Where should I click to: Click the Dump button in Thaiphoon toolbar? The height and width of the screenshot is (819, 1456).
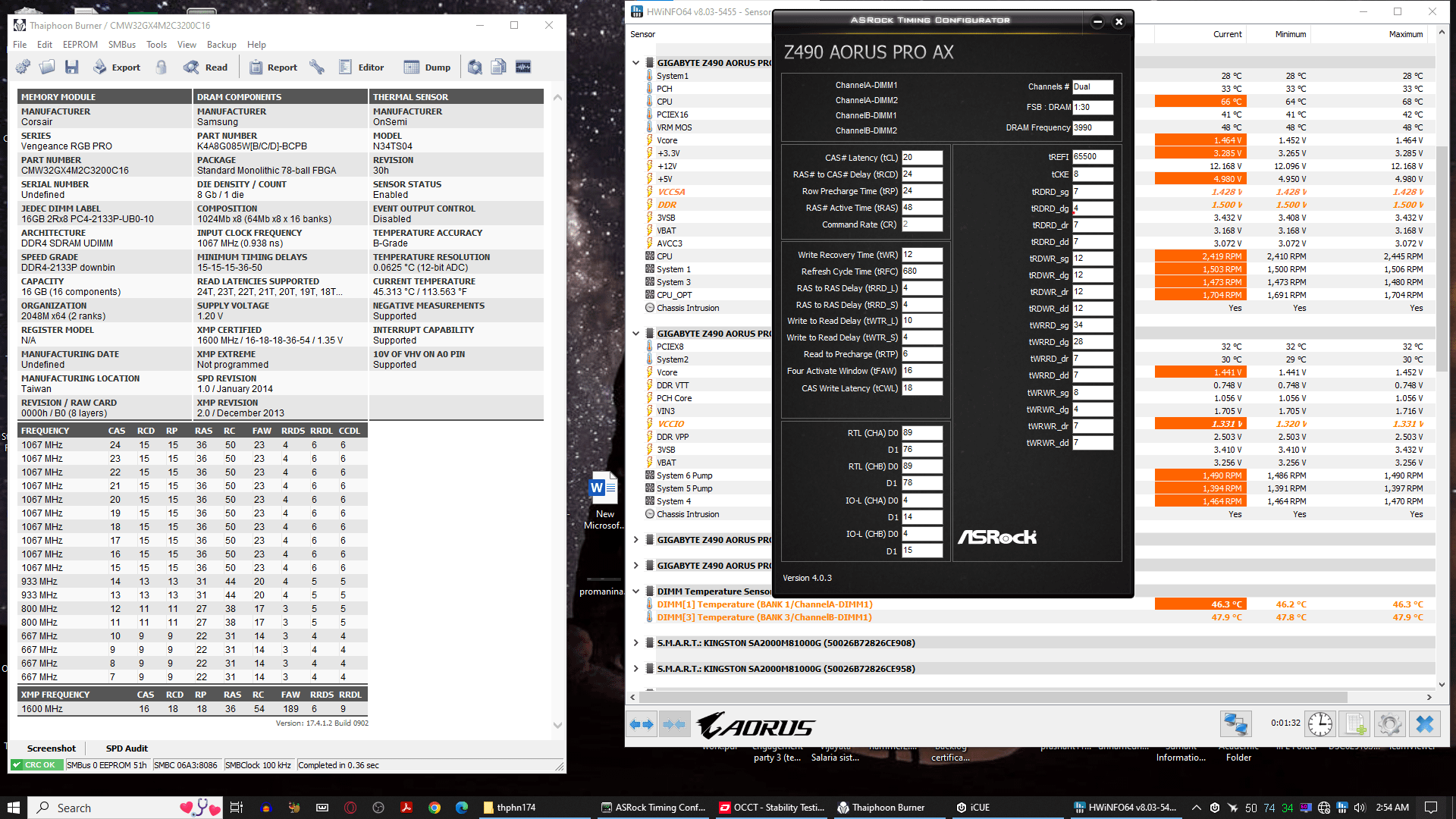coord(427,67)
